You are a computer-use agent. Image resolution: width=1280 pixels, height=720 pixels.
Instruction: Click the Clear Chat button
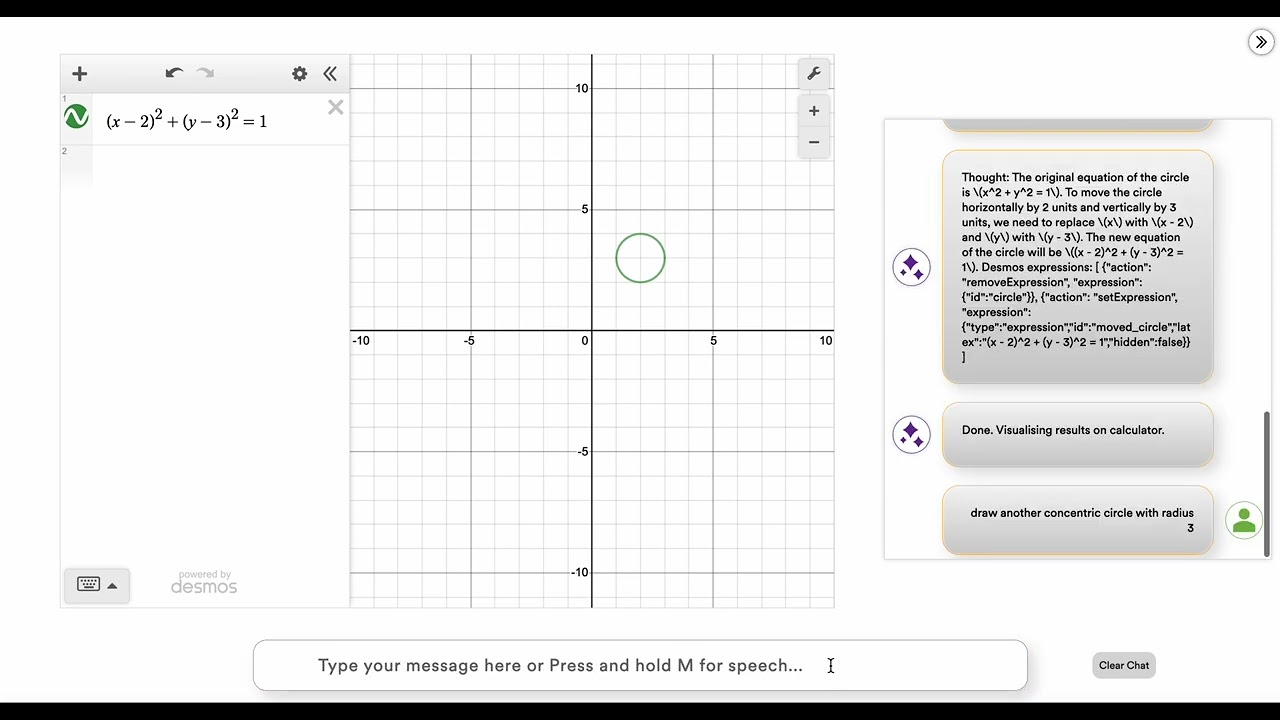coord(1124,665)
